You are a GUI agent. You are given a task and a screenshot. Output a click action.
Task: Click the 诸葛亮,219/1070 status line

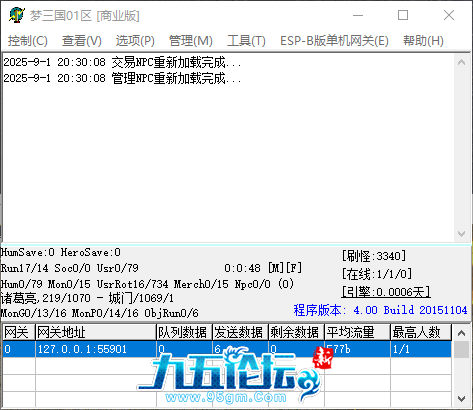click(x=87, y=298)
